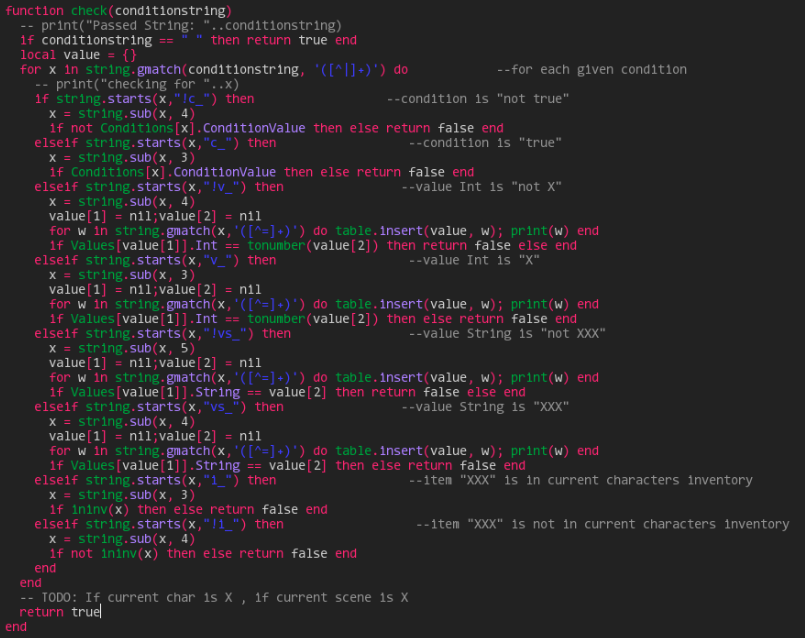This screenshot has width=805, height=638.
Task: Click the comment '--value Int is "not X"'
Action: point(481,187)
